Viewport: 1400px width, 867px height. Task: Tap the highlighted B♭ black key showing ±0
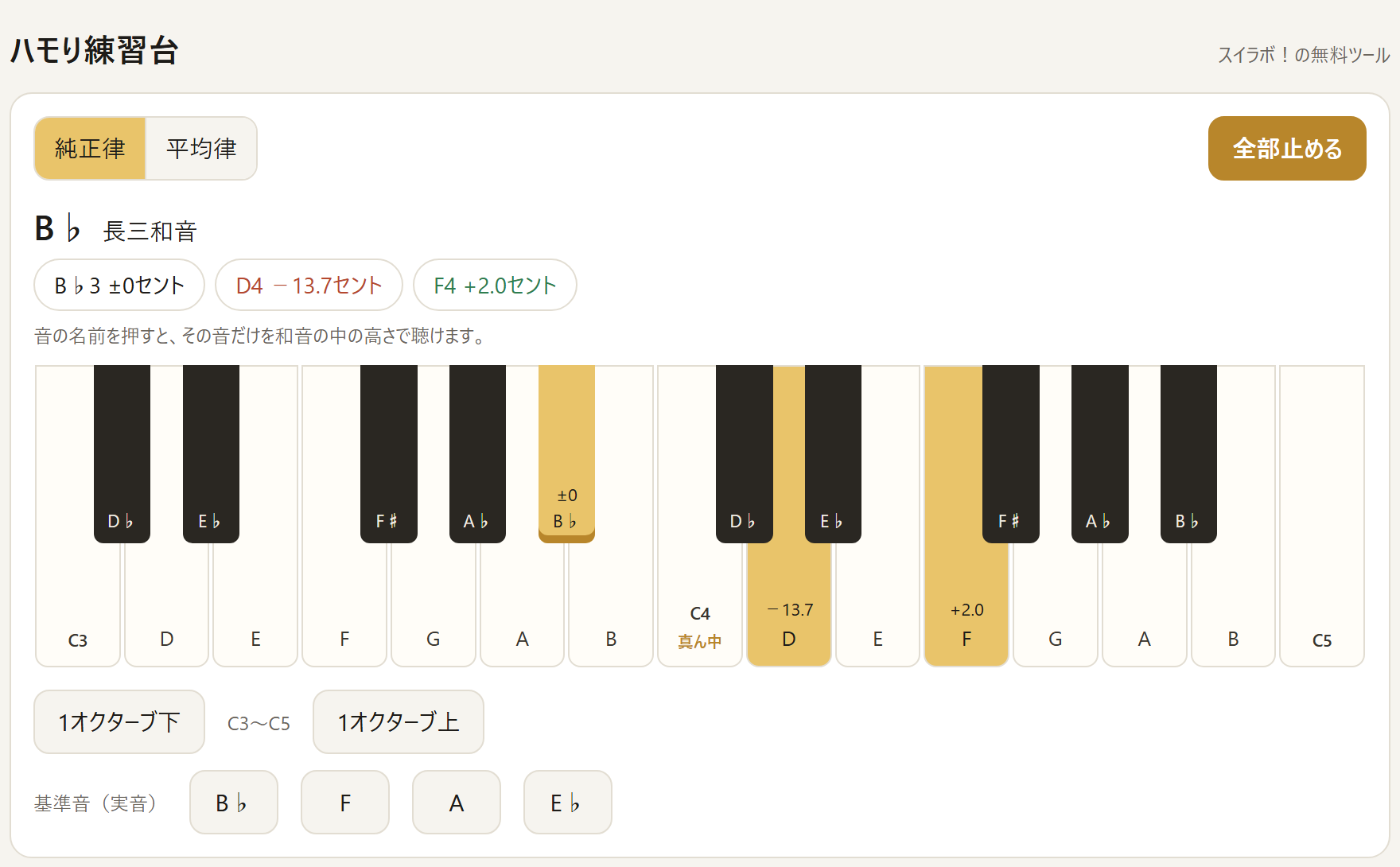pos(566,453)
